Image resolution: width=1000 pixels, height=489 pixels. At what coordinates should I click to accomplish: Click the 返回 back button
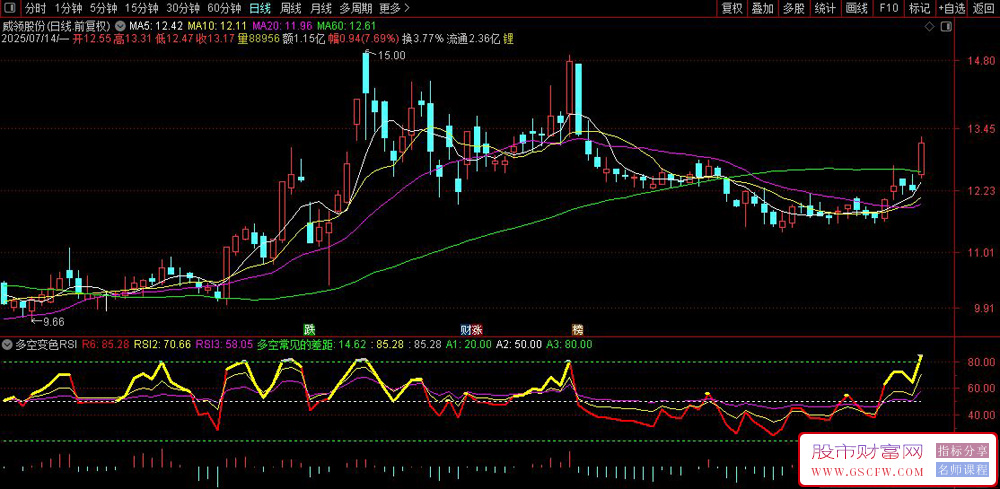coord(985,8)
